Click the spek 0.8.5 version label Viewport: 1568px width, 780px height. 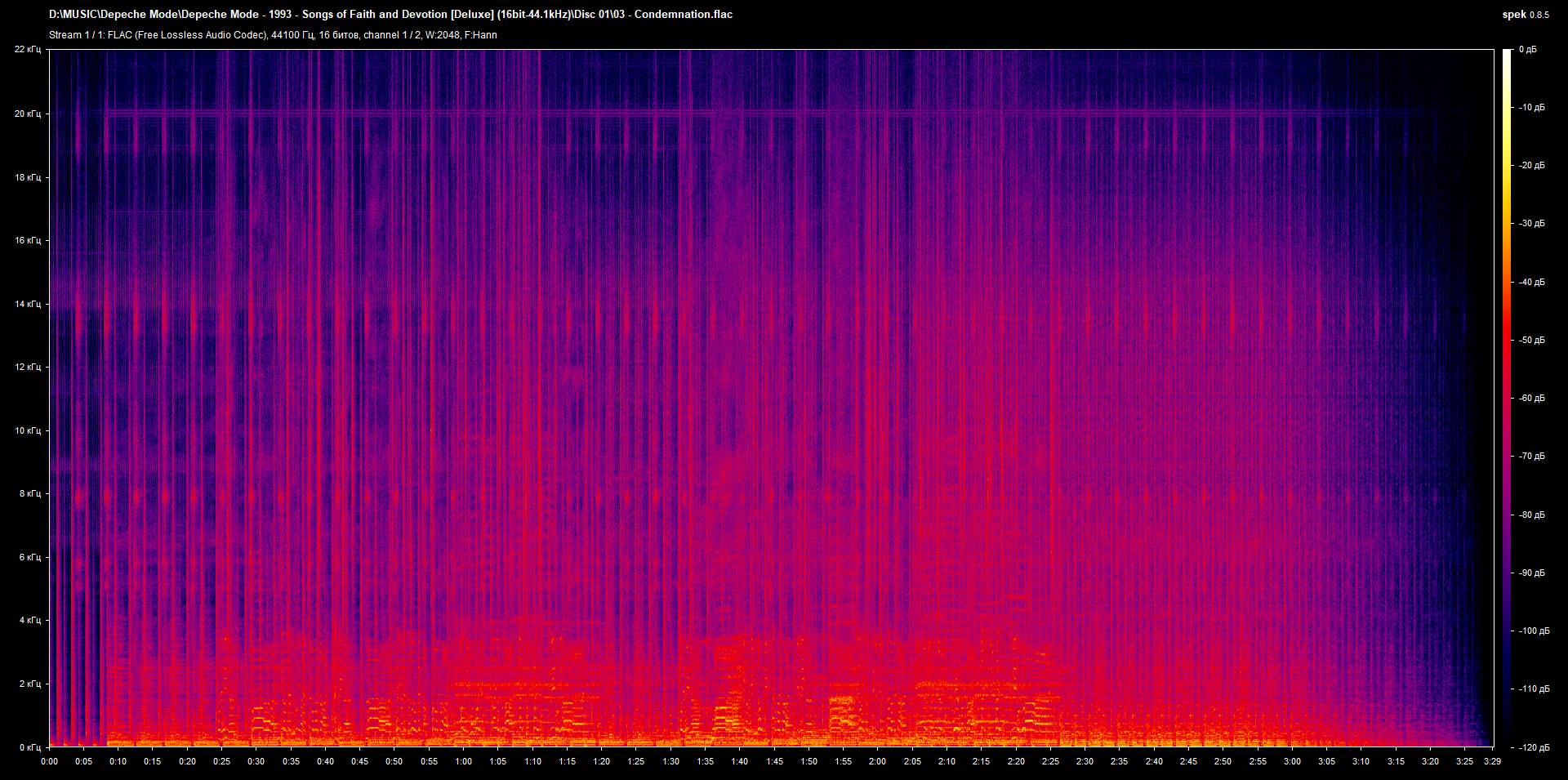pos(1525,15)
